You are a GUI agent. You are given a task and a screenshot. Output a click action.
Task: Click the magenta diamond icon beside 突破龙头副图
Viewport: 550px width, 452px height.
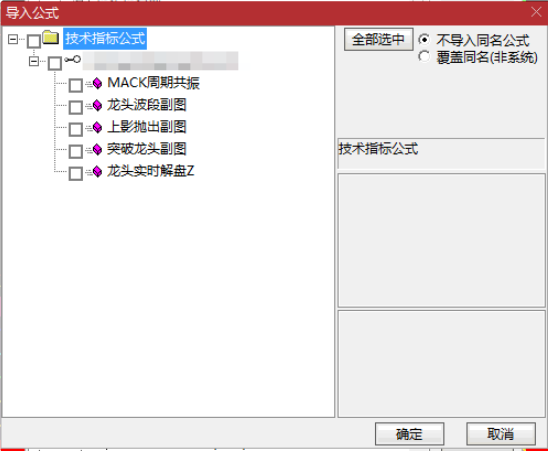click(x=97, y=149)
